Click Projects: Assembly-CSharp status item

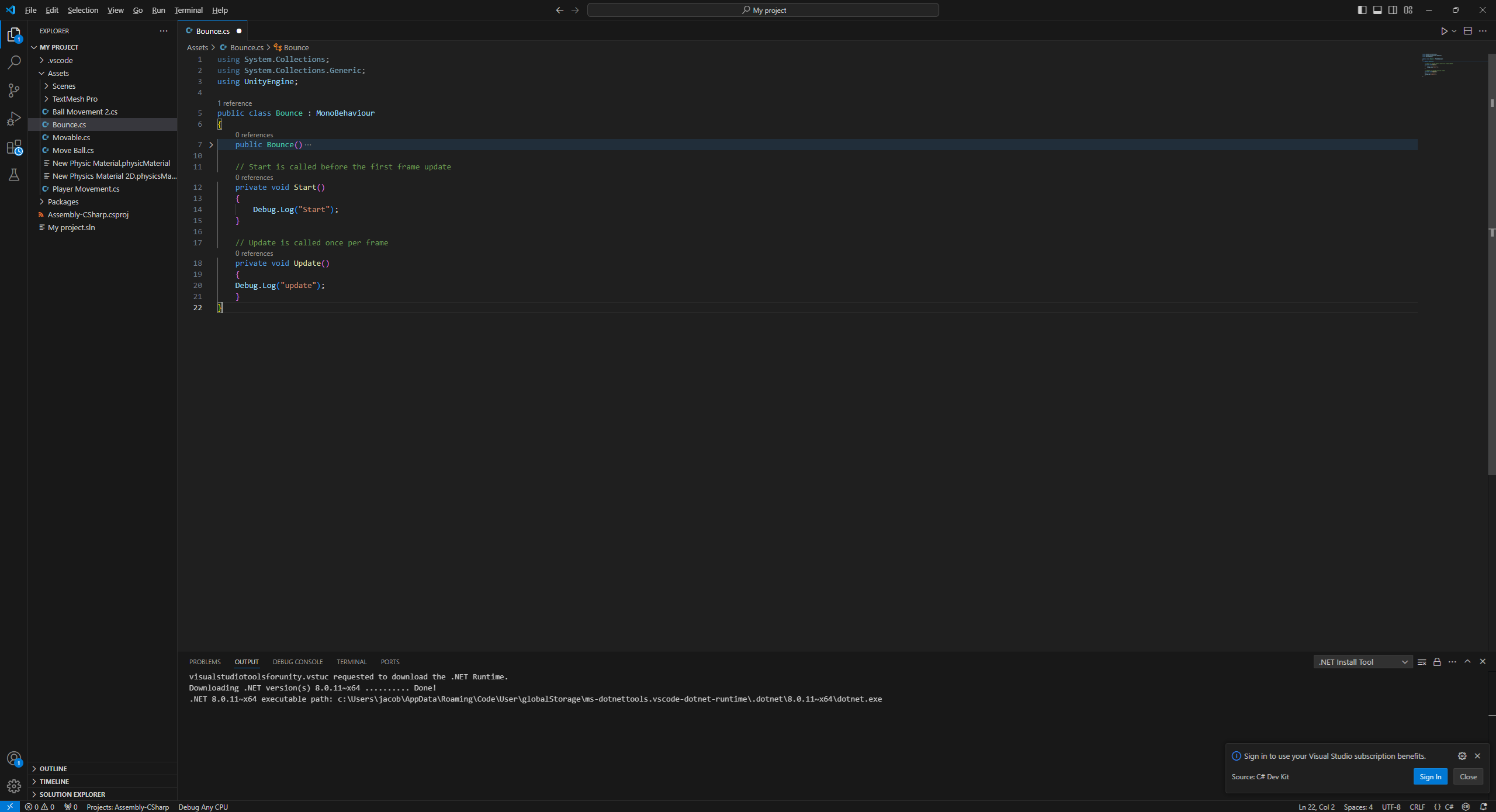pos(128,807)
